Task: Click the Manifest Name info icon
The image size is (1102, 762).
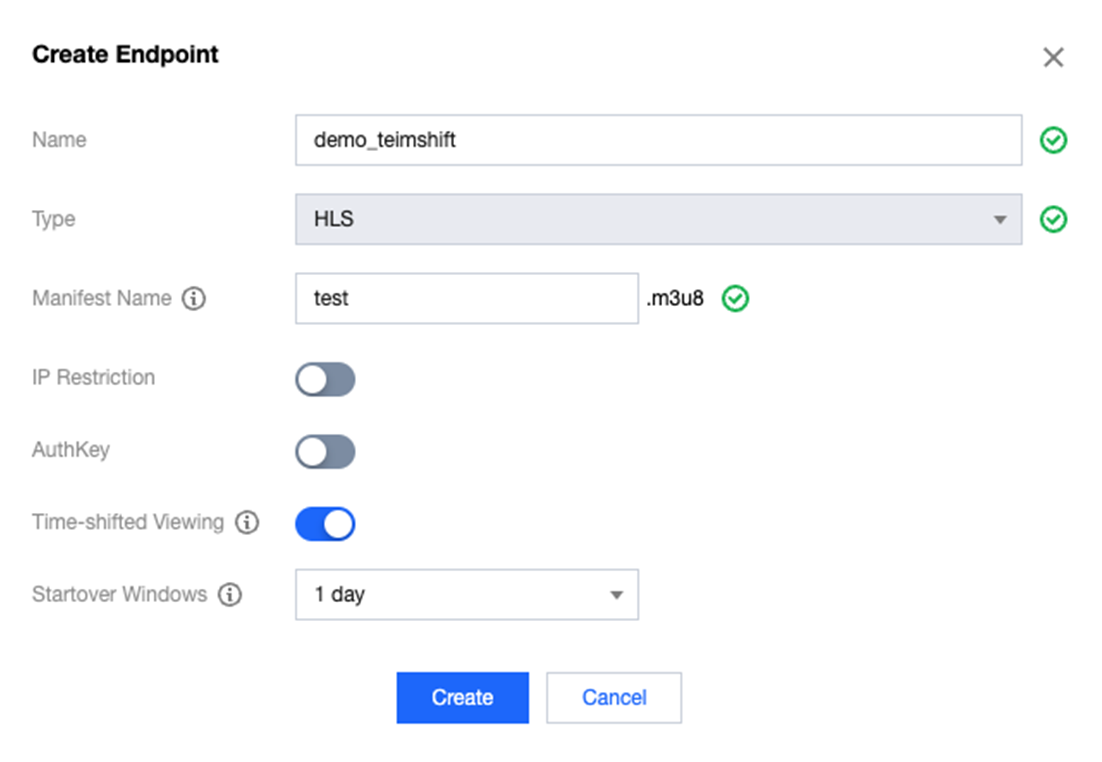Action: tap(194, 298)
